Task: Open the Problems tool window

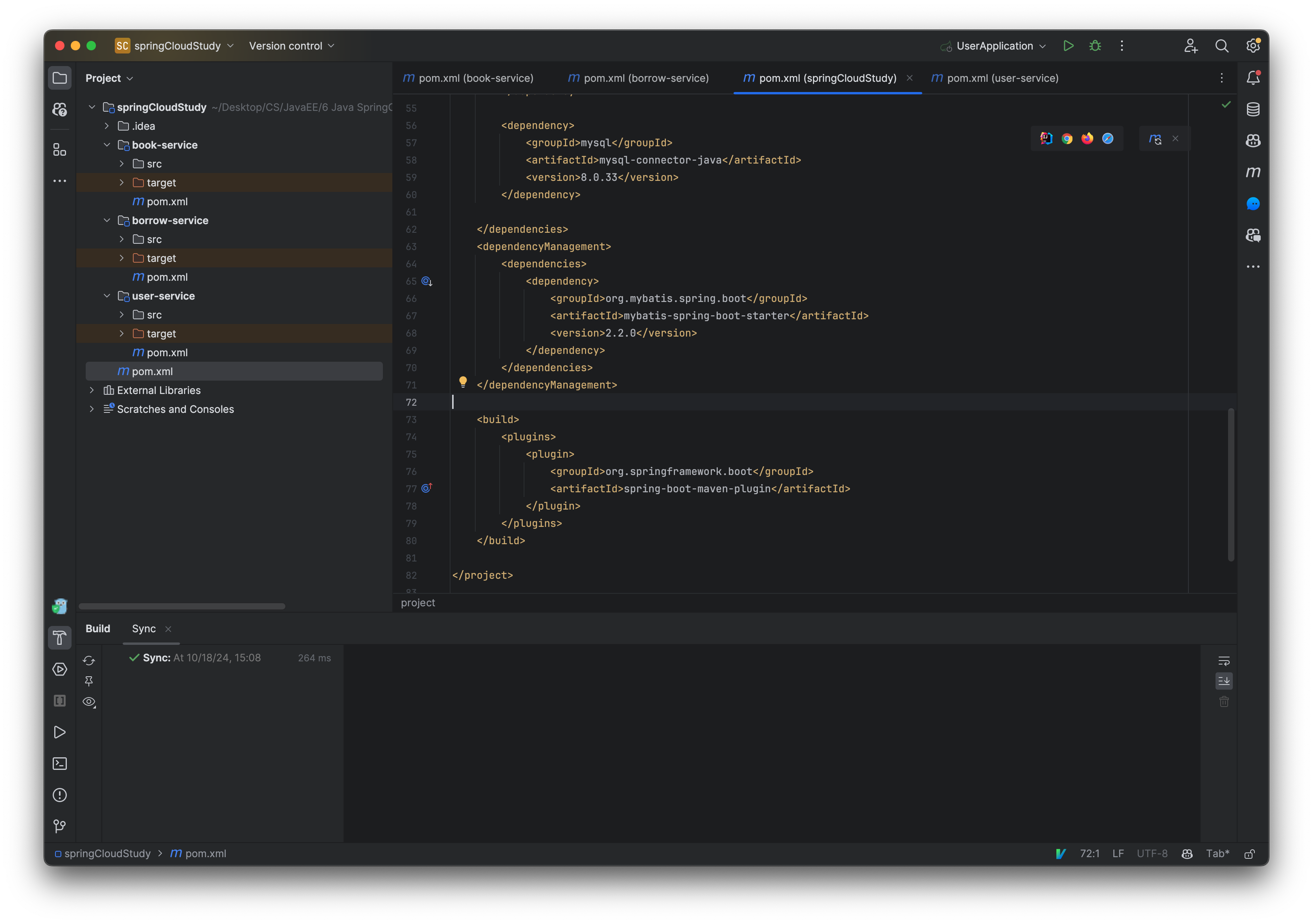Action: (59, 795)
